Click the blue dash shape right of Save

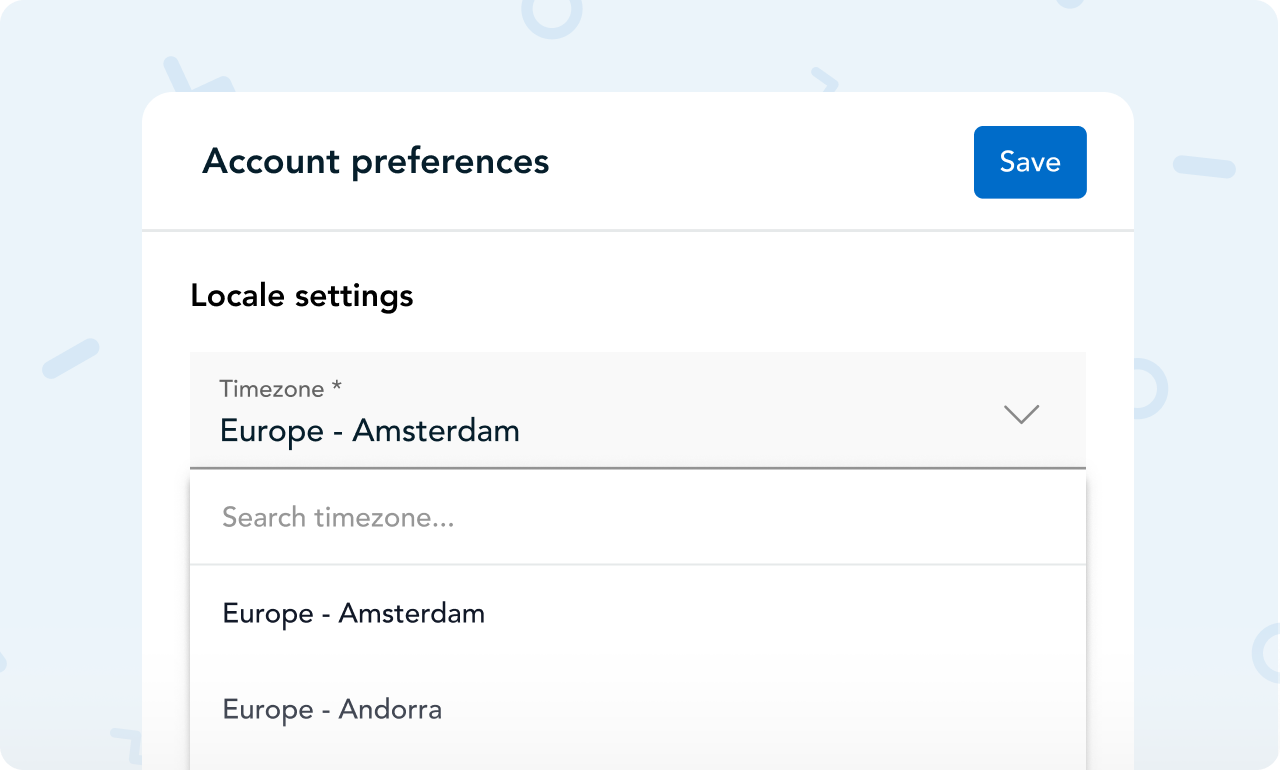pos(1204,167)
